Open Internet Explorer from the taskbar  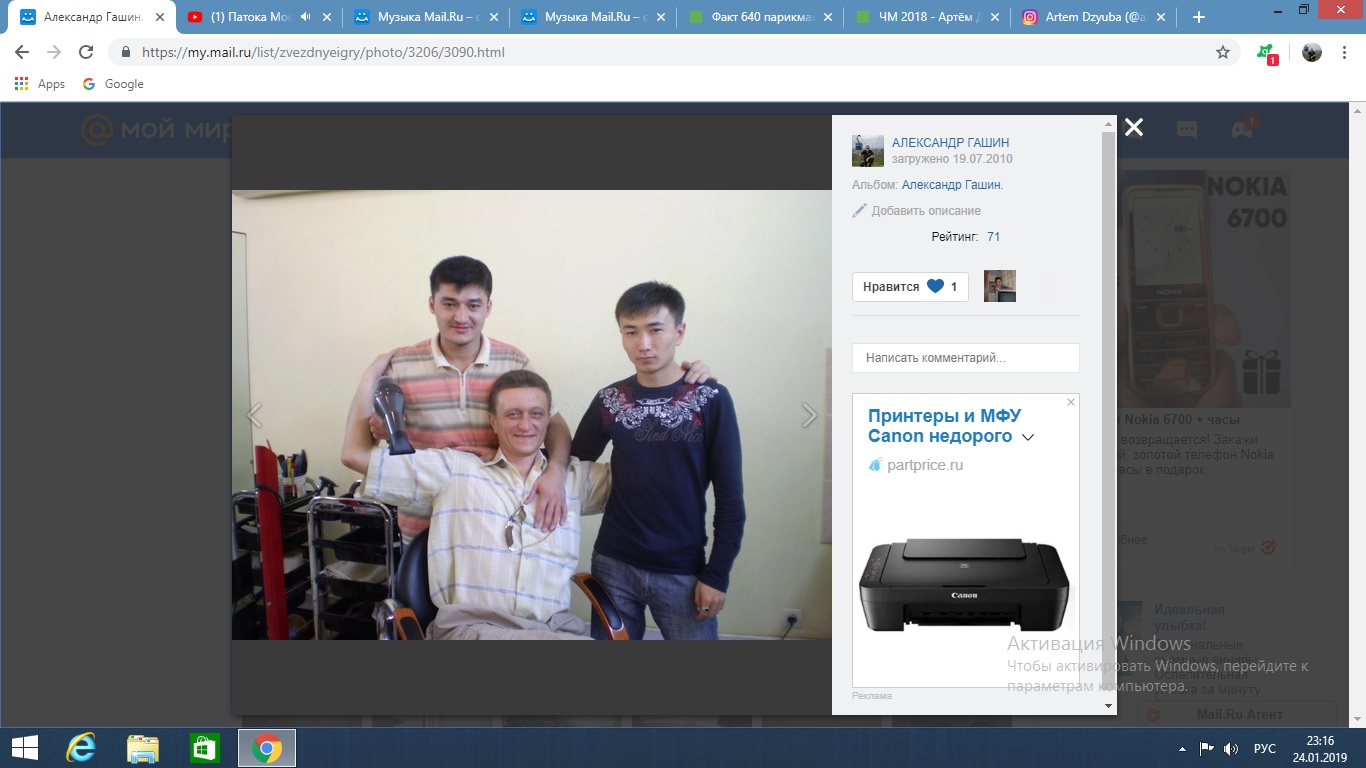coord(80,748)
